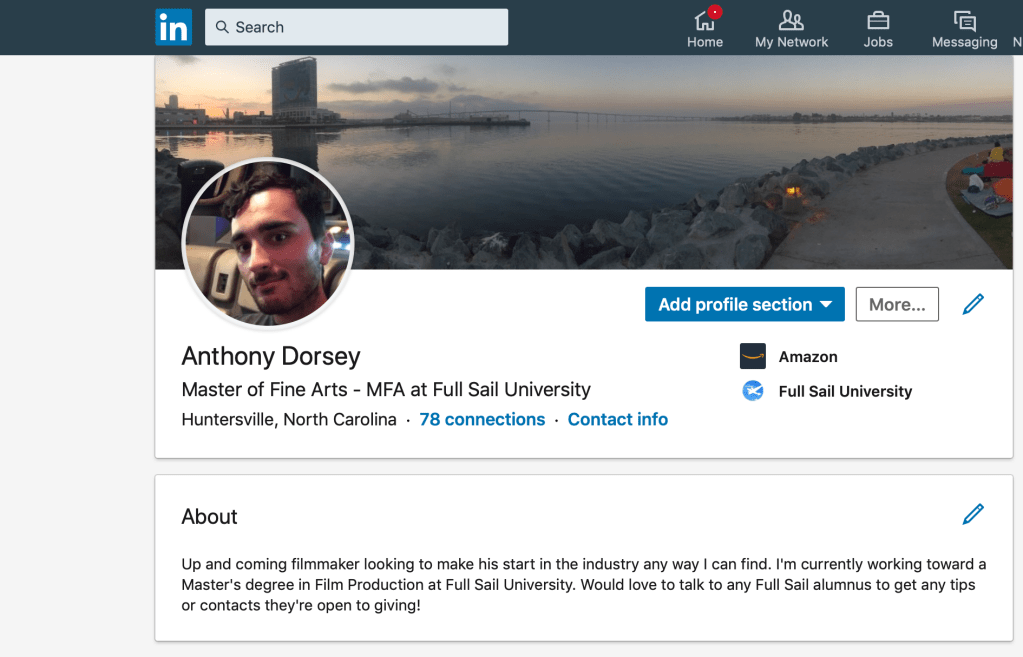
Task: Open the Contact info link
Action: (617, 419)
